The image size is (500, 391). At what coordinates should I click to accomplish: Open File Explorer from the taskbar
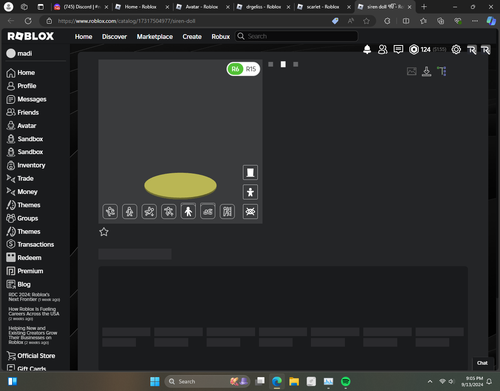point(294,381)
